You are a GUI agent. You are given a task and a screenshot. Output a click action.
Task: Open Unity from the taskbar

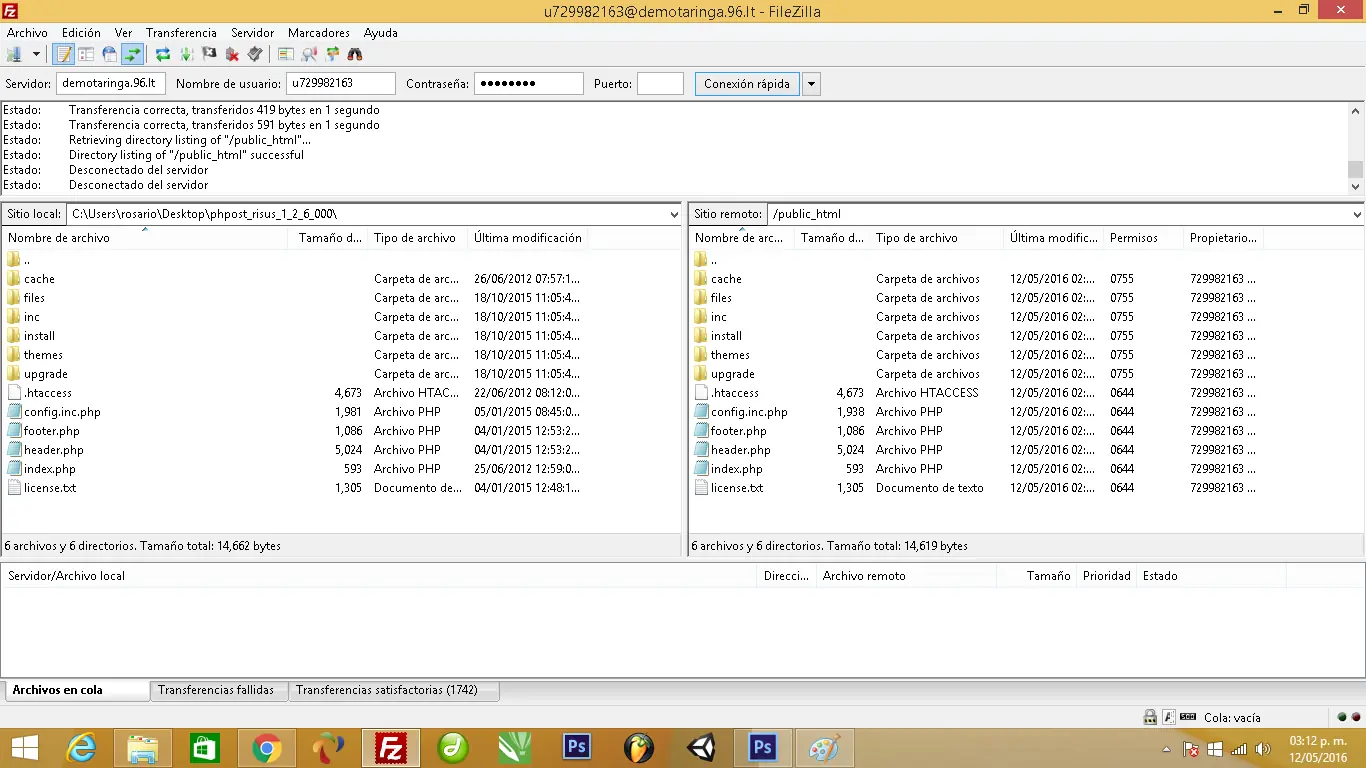pyautogui.click(x=700, y=748)
